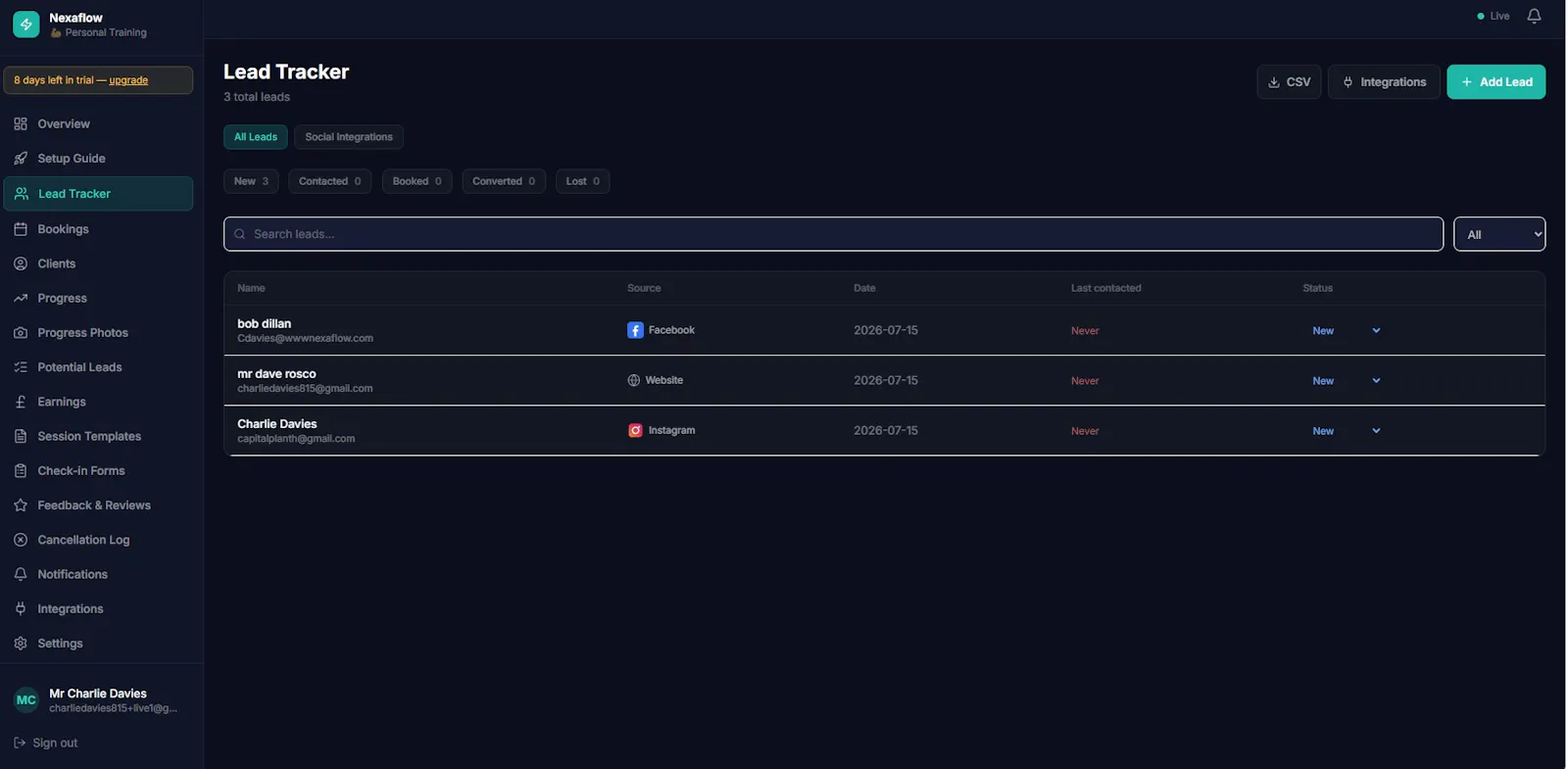Click New status badge for mr dave rosco
The height and width of the screenshot is (769, 1568).
1323,381
